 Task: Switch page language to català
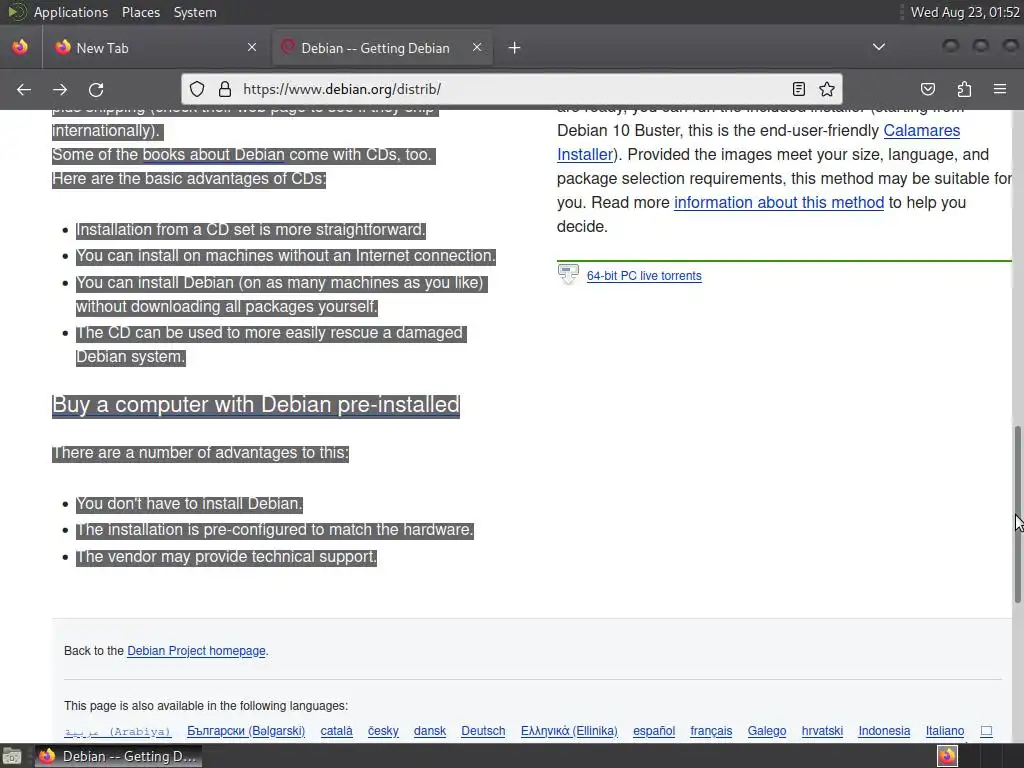click(x=336, y=731)
